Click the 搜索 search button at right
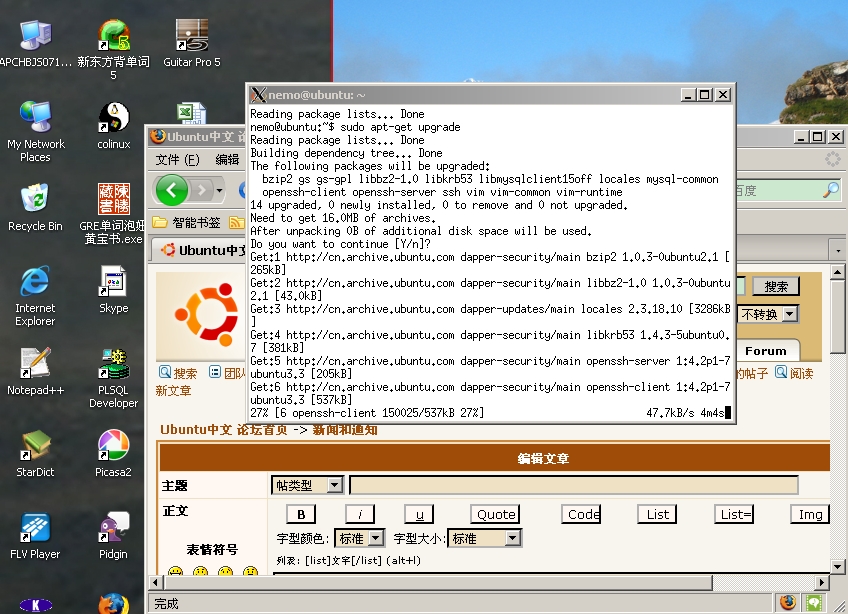Viewport: 848px width, 614px height. pyautogui.click(x=776, y=286)
